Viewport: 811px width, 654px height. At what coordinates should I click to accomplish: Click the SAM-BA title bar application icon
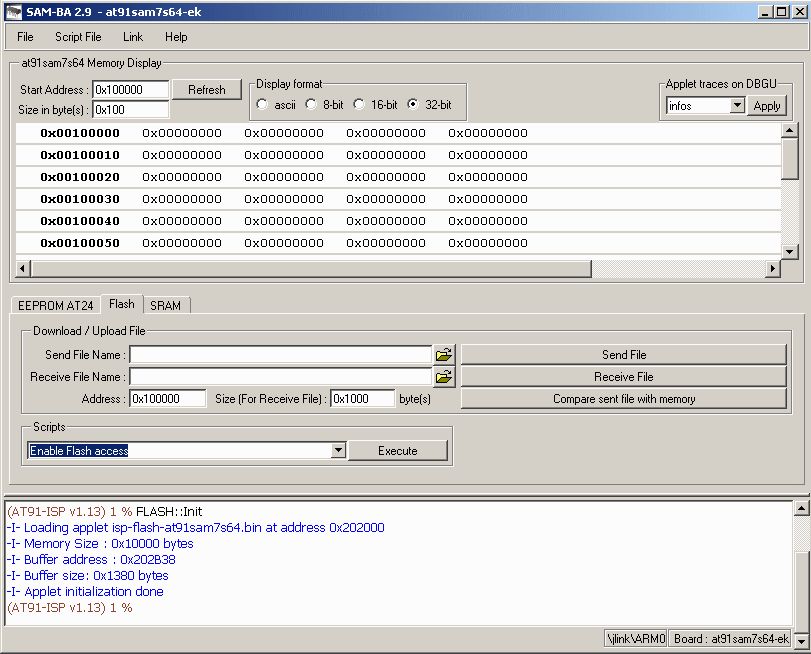tap(14, 11)
